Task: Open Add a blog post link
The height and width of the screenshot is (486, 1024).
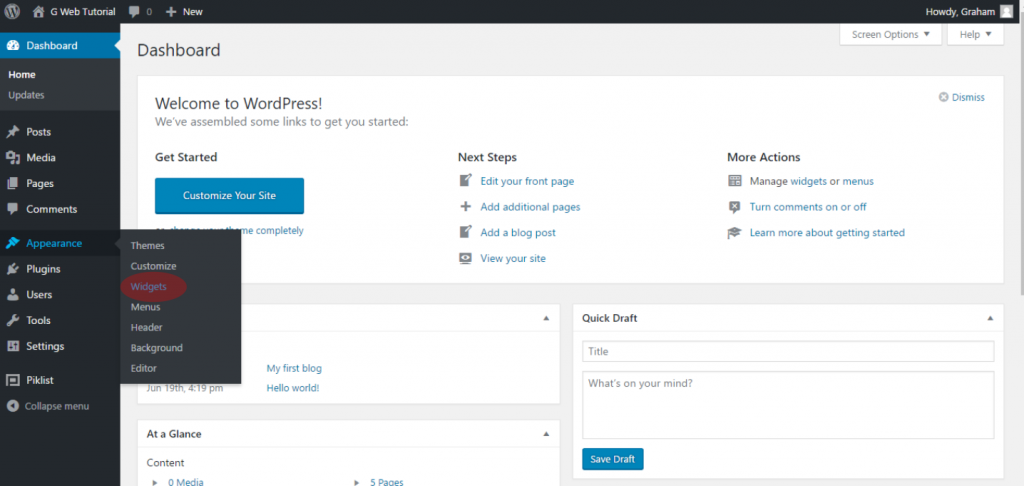Action: (518, 232)
